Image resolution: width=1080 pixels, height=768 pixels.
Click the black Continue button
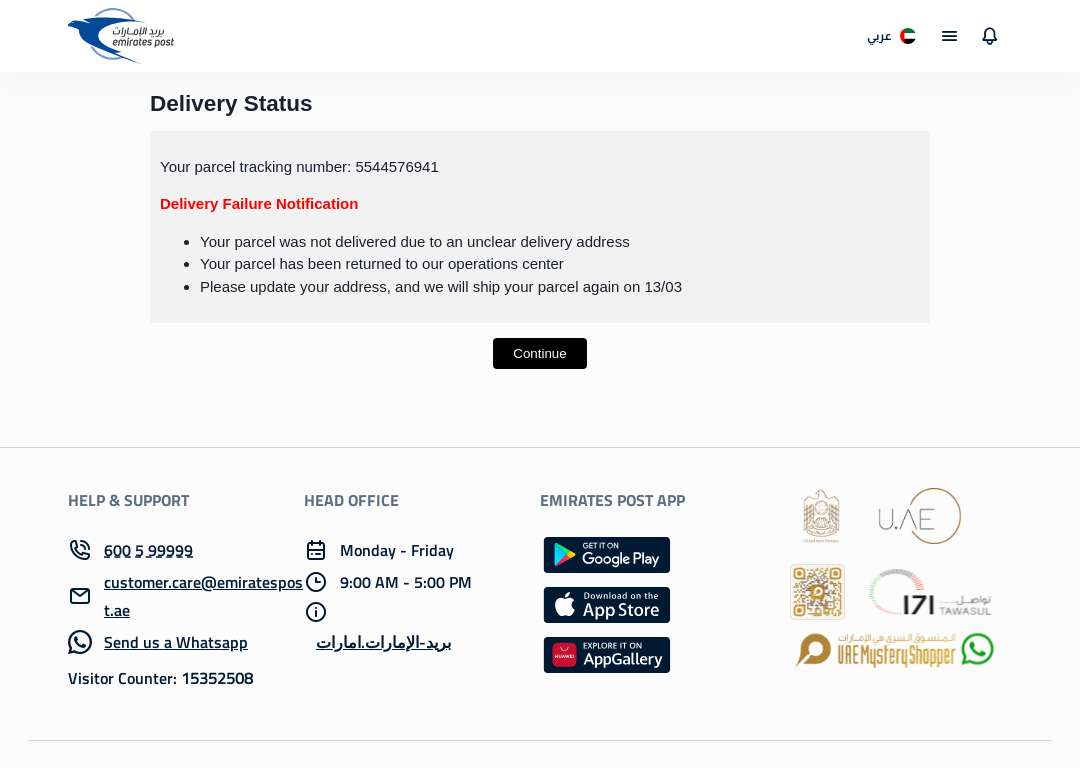click(539, 353)
